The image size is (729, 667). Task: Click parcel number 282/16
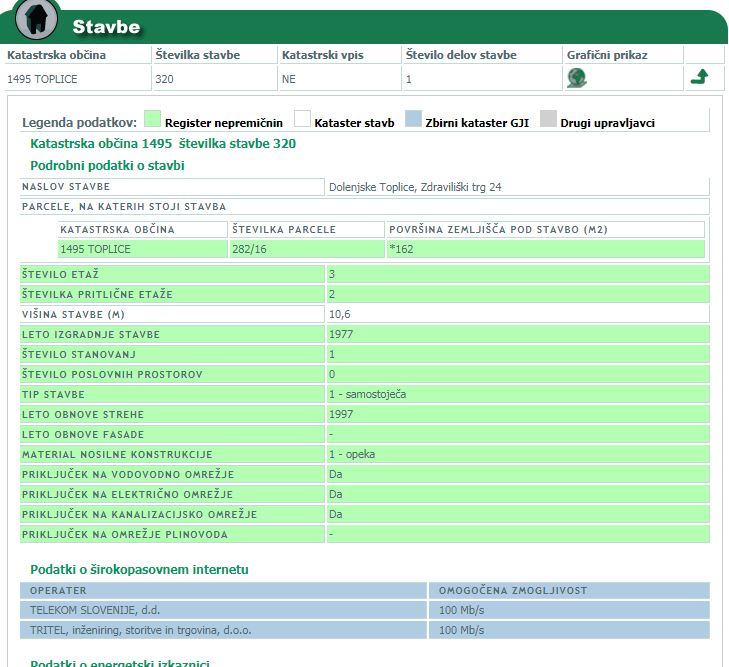tap(250, 249)
